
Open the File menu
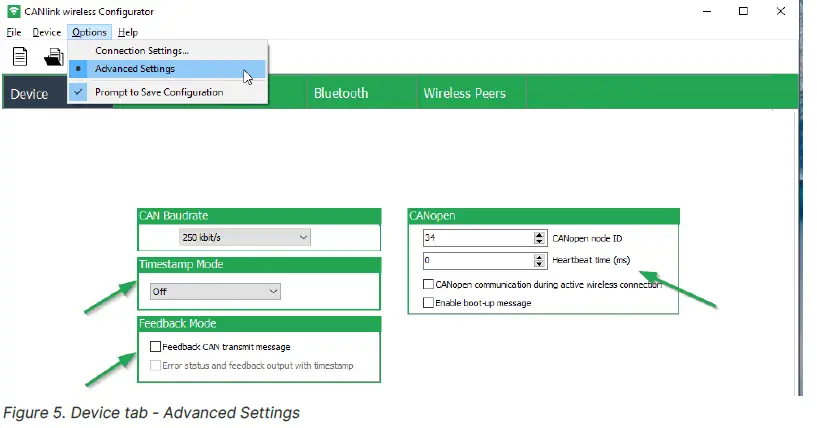click(x=14, y=32)
